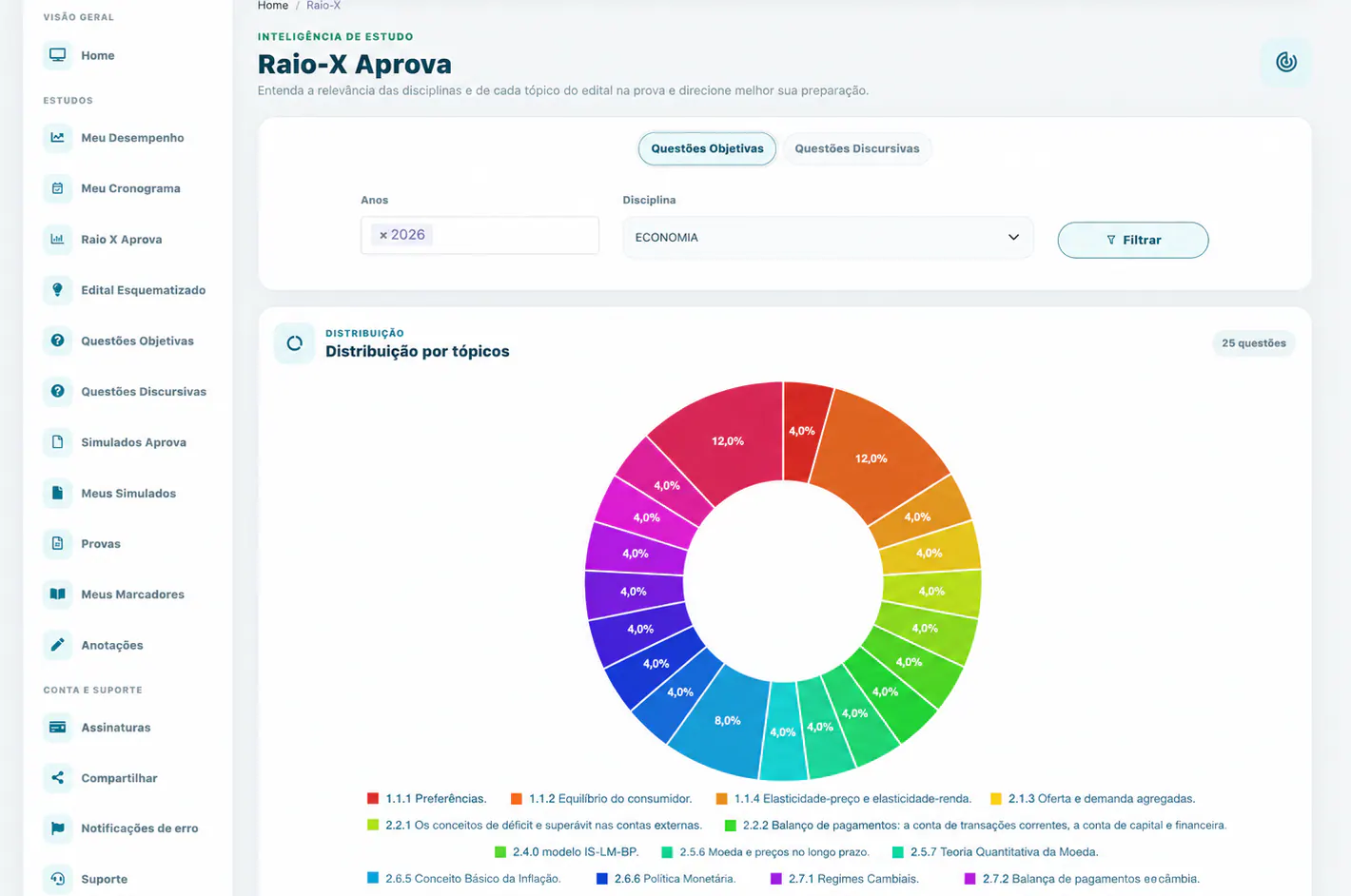Open Assinaturas card icon

click(x=57, y=727)
